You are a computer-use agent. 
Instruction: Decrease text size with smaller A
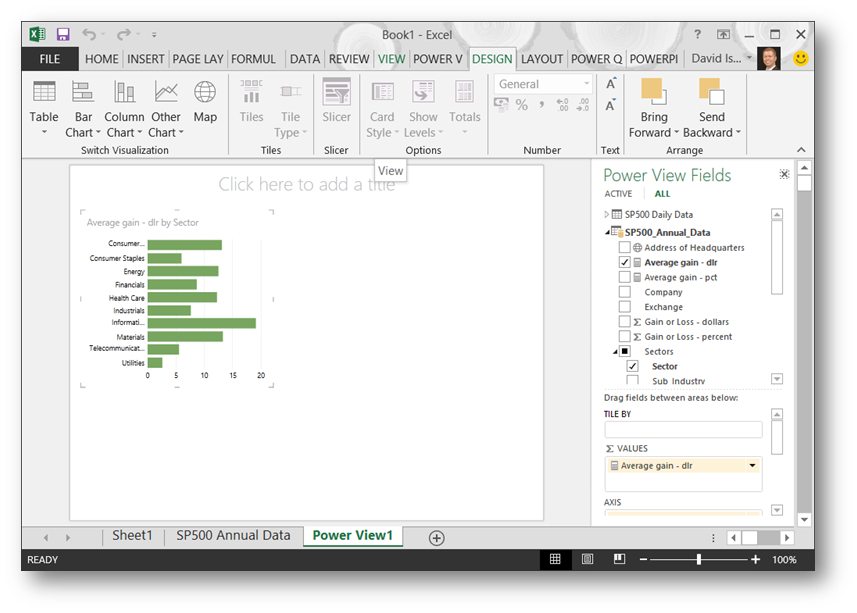(x=611, y=105)
